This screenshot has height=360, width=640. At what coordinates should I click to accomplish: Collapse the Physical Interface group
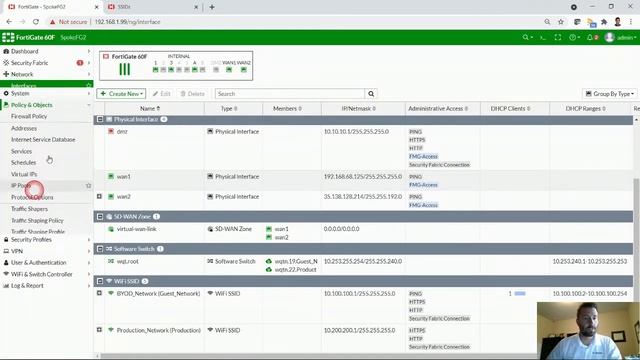tap(100, 119)
